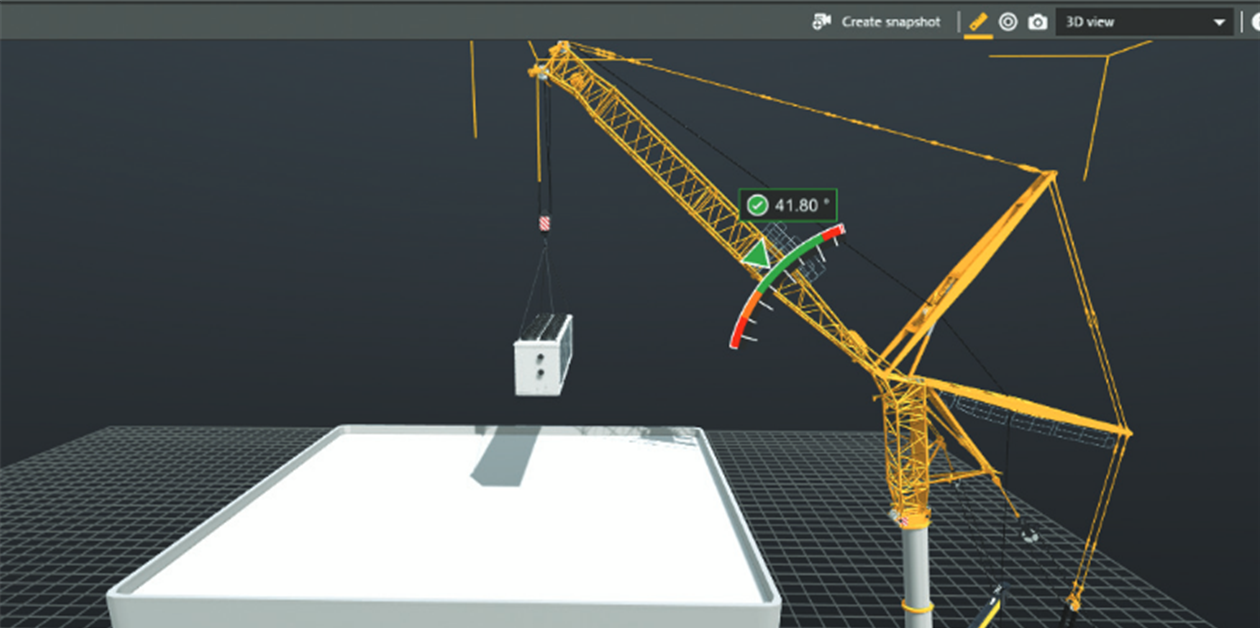Image resolution: width=1260 pixels, height=628 pixels.
Task: Select the suspended white container load
Action: [x=542, y=355]
